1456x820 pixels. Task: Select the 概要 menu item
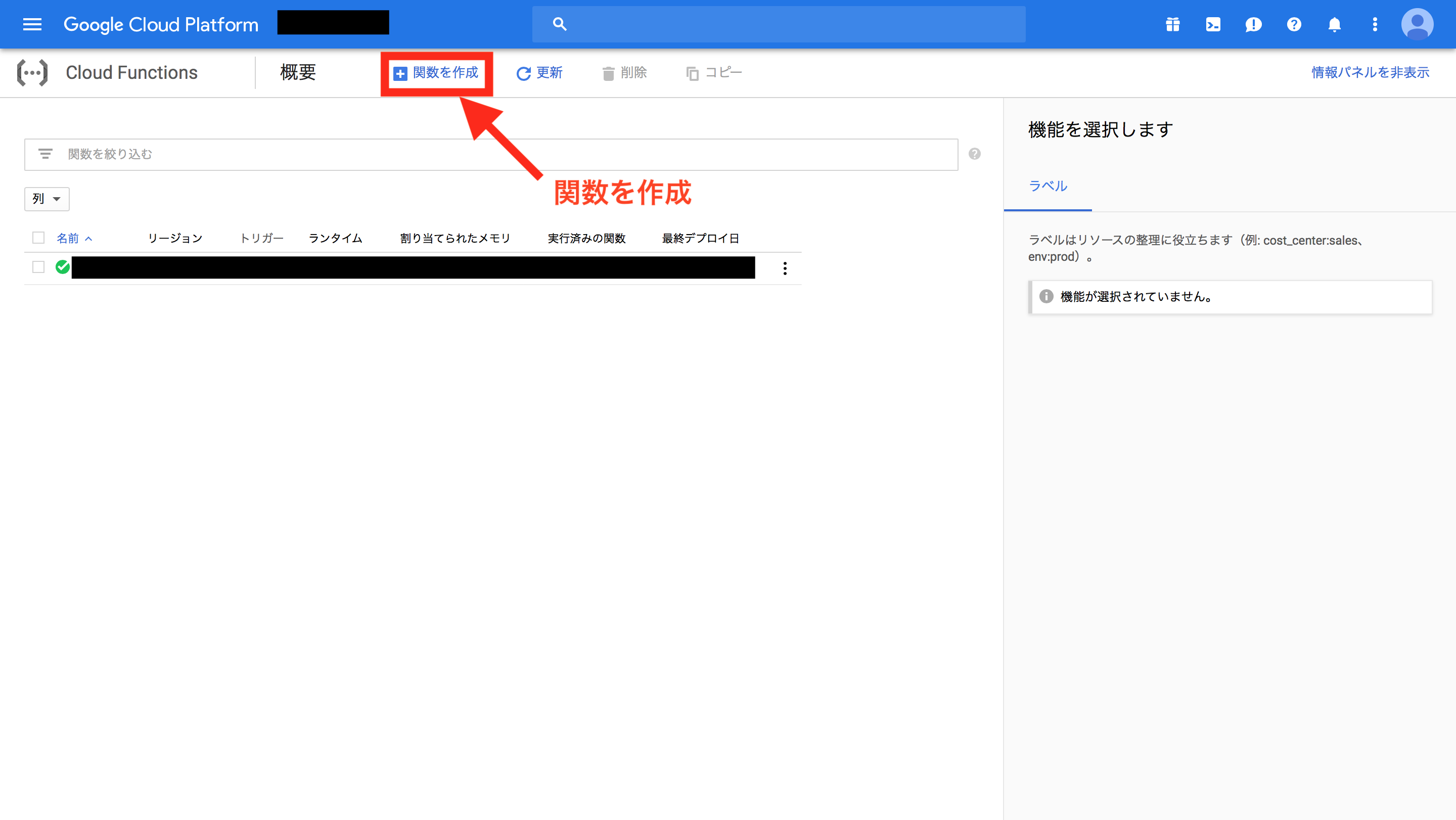click(x=298, y=72)
